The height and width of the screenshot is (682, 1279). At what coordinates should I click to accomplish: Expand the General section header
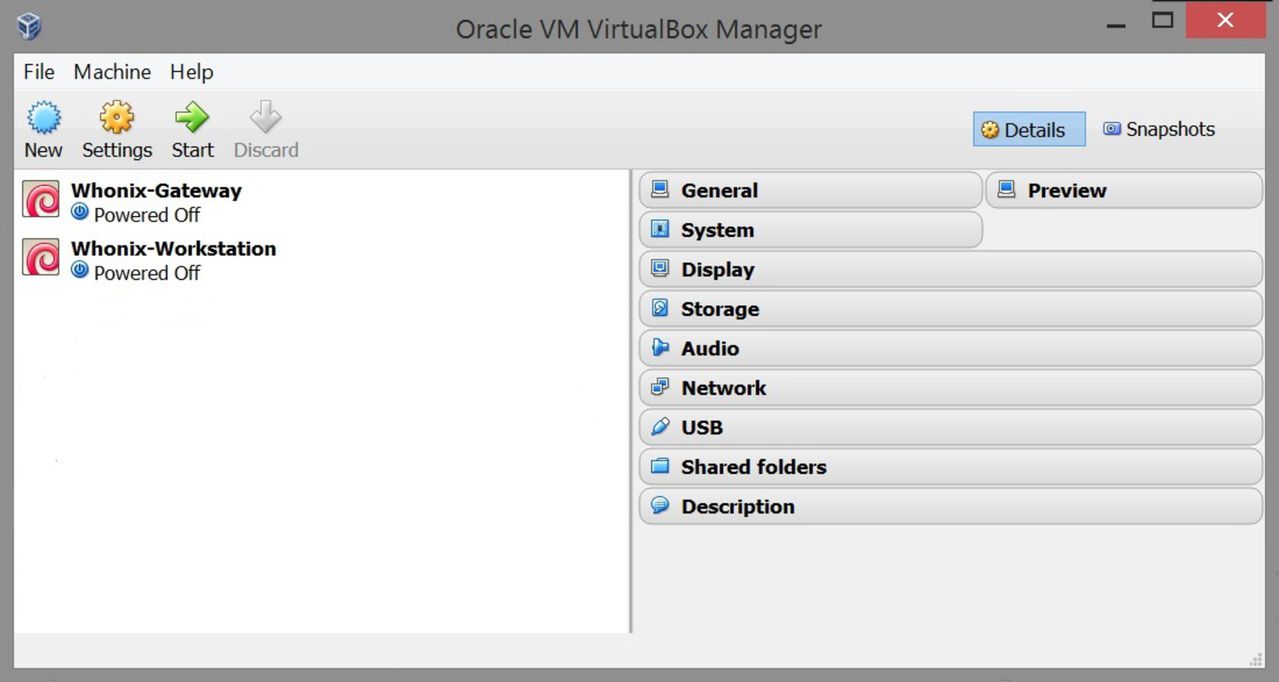coord(810,190)
